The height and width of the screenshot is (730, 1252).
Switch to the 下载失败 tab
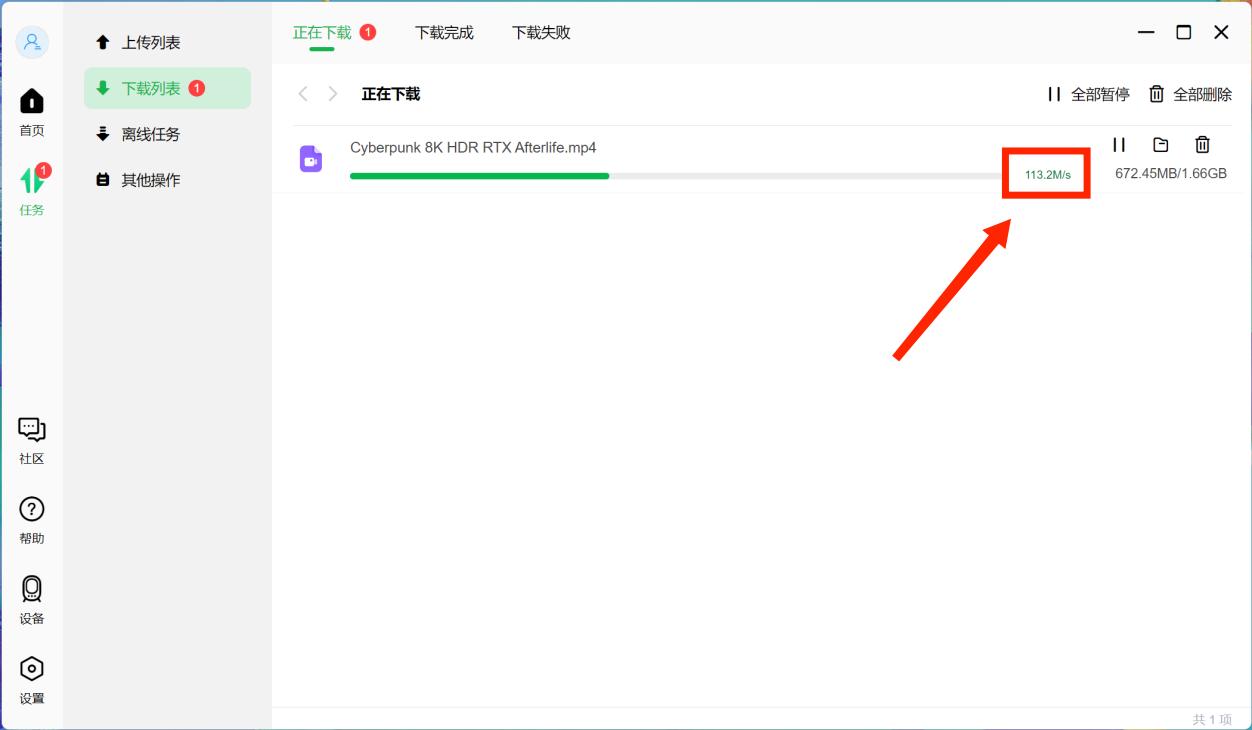point(541,32)
